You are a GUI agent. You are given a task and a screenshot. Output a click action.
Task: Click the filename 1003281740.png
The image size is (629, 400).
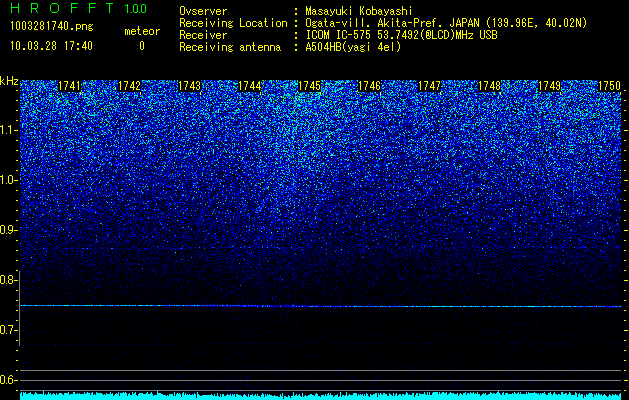pyautogui.click(x=52, y=27)
